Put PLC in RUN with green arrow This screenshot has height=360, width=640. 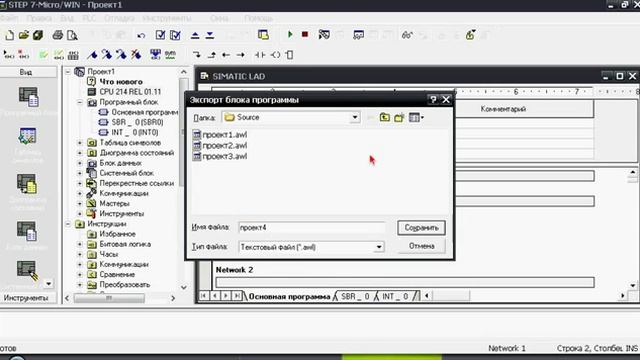(x=290, y=35)
